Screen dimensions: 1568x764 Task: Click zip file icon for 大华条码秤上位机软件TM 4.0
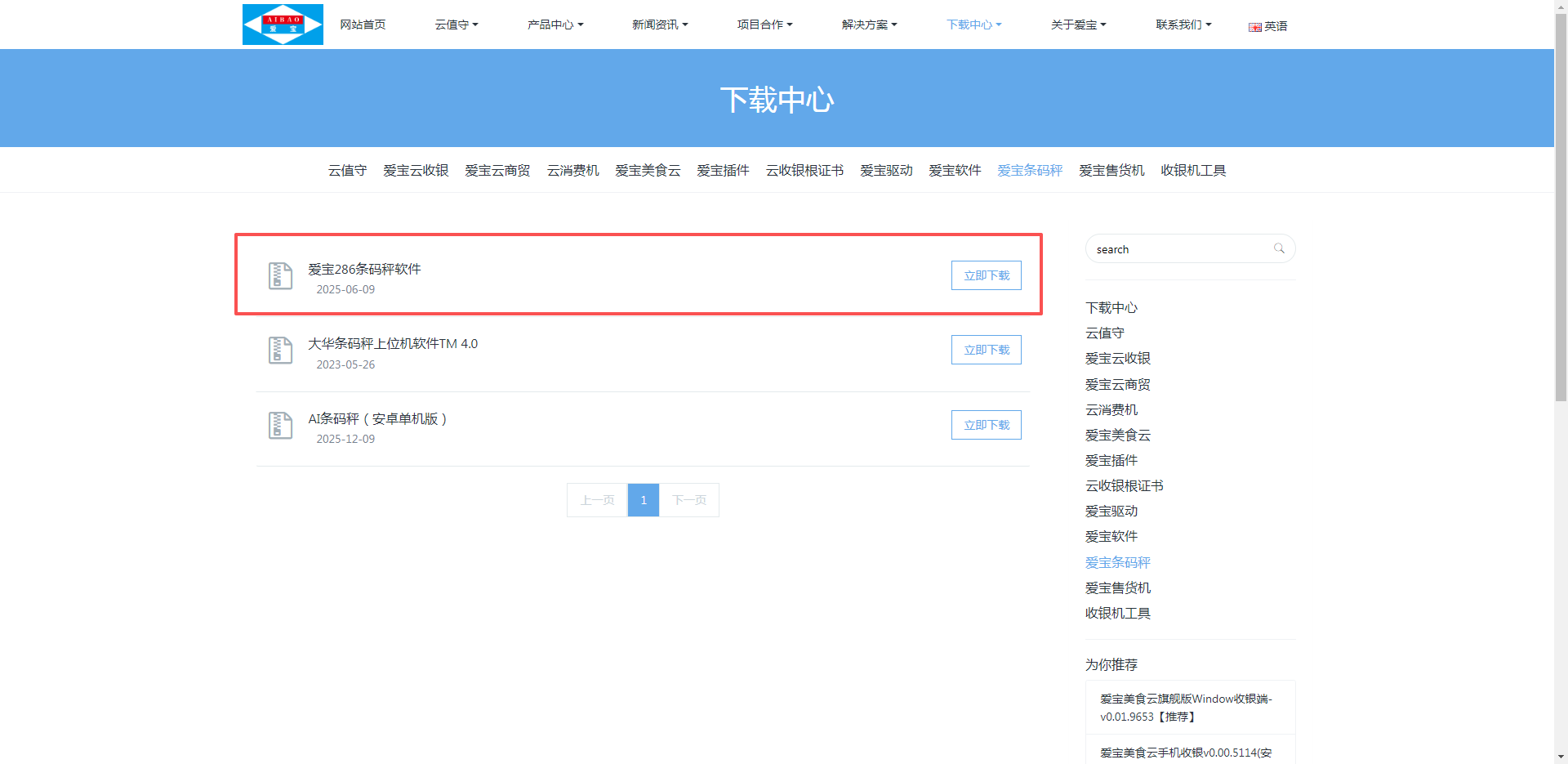[x=280, y=351]
